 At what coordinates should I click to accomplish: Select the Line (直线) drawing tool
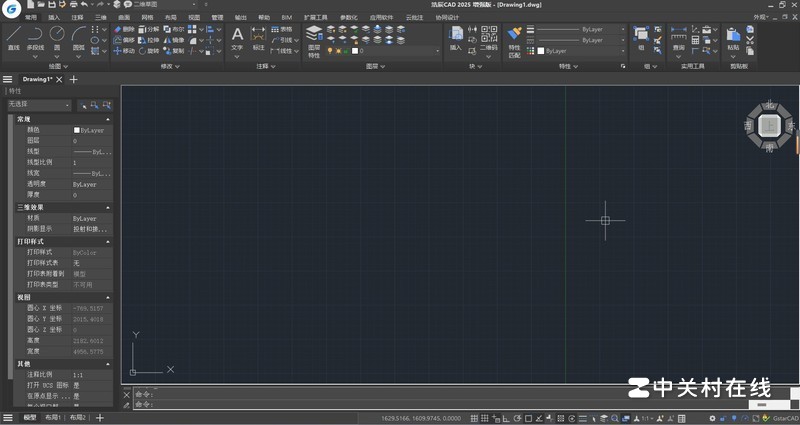tap(13, 38)
